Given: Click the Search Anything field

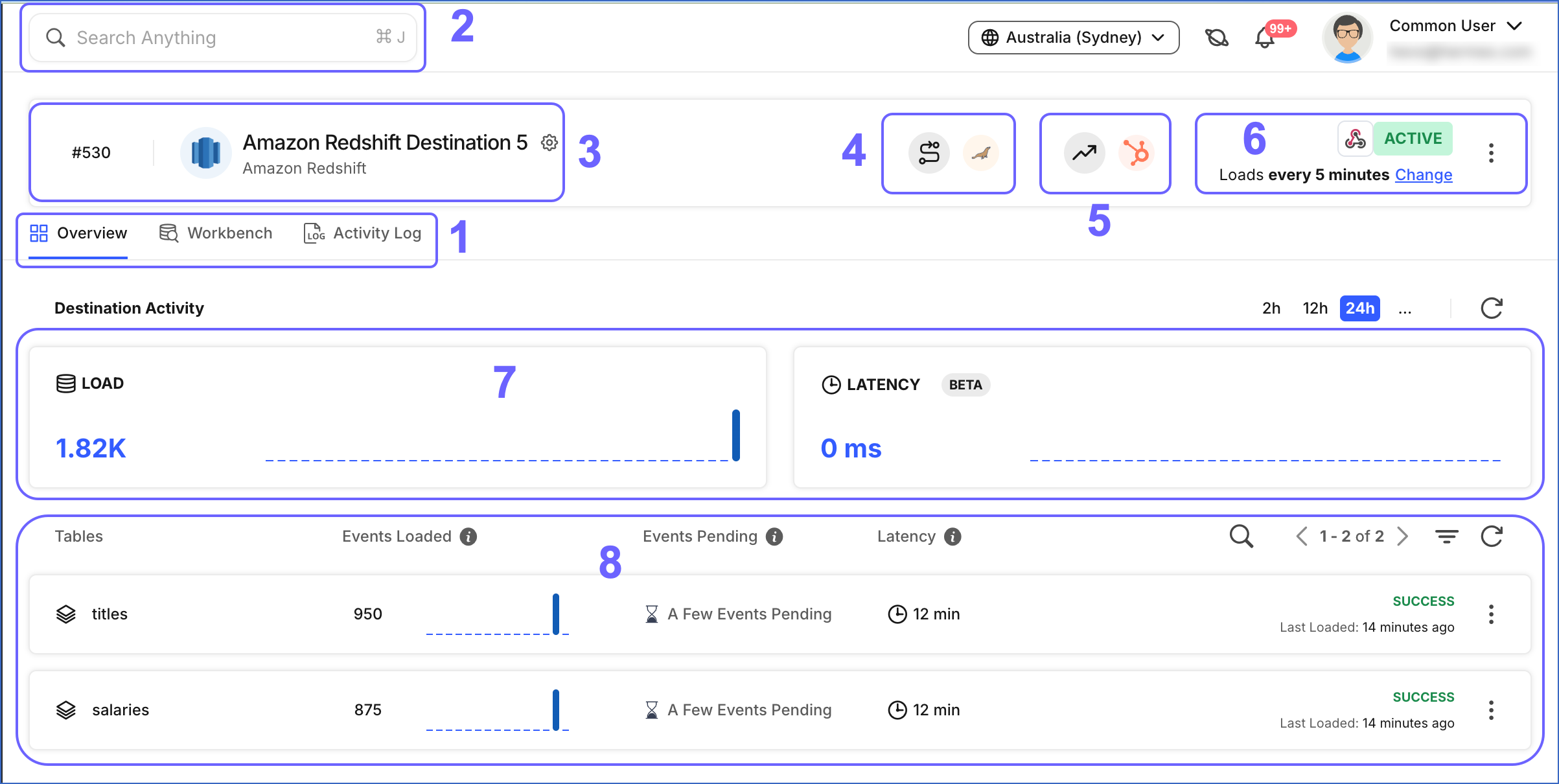Looking at the screenshot, I should pyautogui.click(x=222, y=38).
